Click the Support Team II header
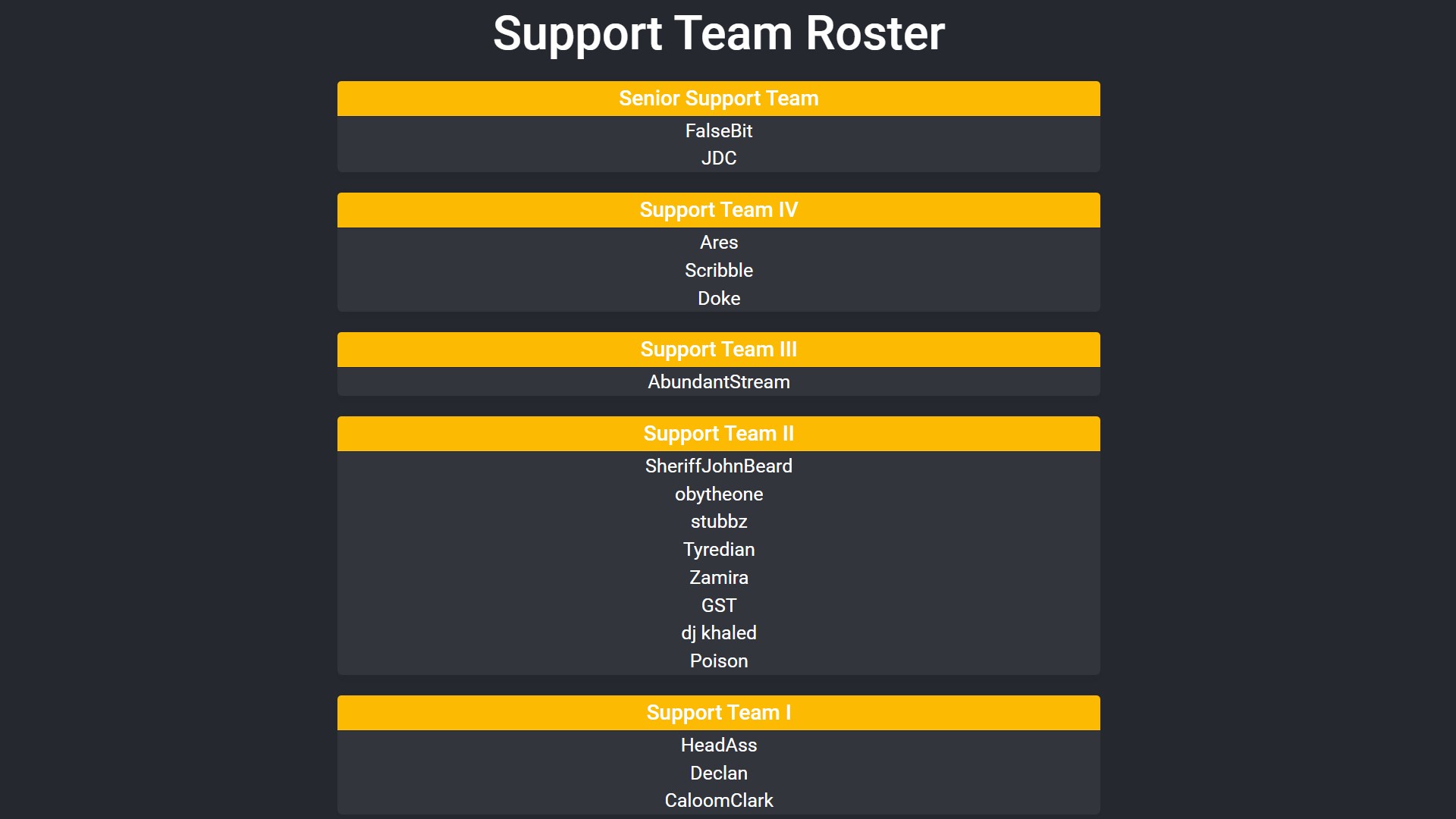The width and height of the screenshot is (1456, 819). [718, 434]
